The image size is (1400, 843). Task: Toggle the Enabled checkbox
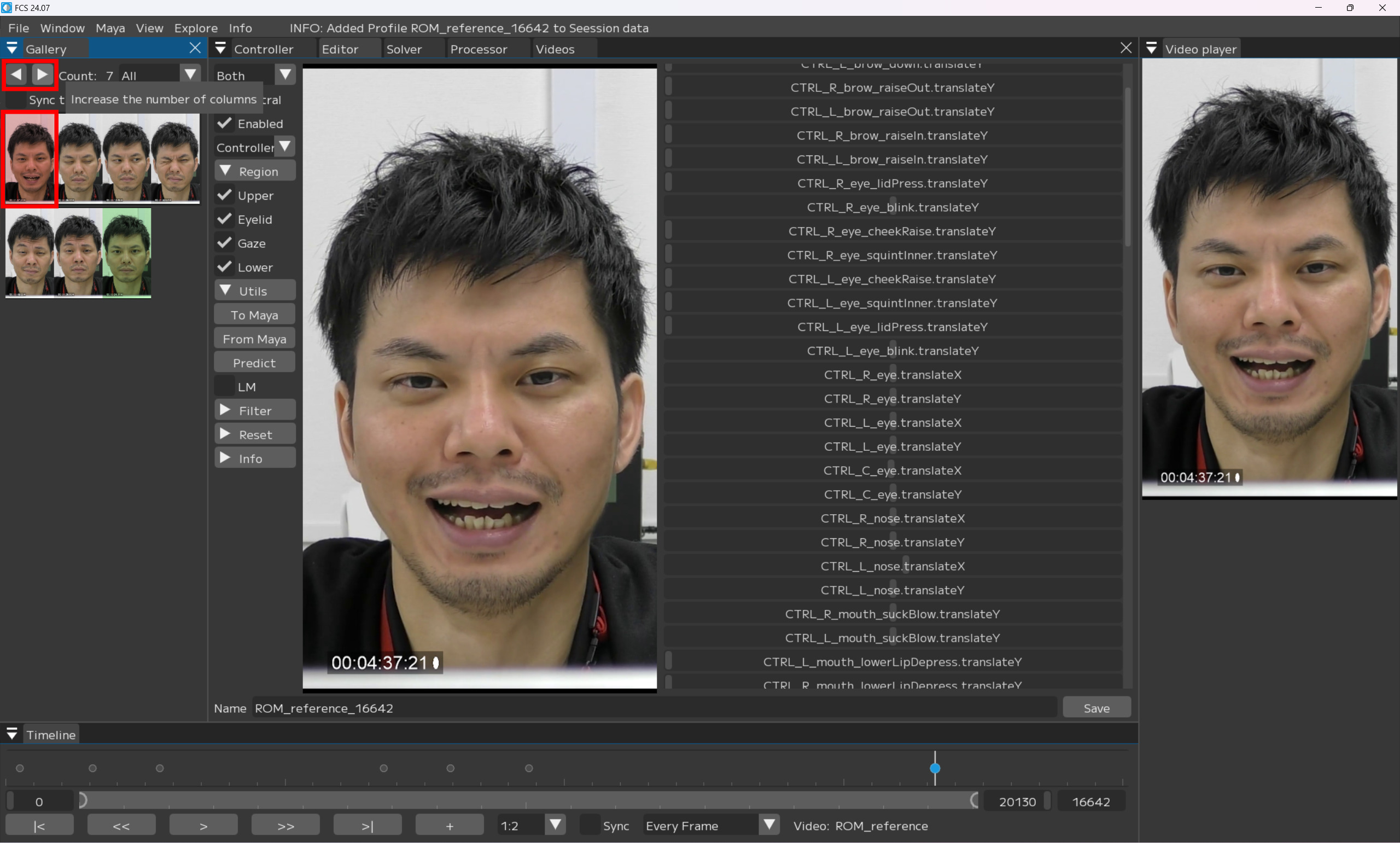point(225,123)
